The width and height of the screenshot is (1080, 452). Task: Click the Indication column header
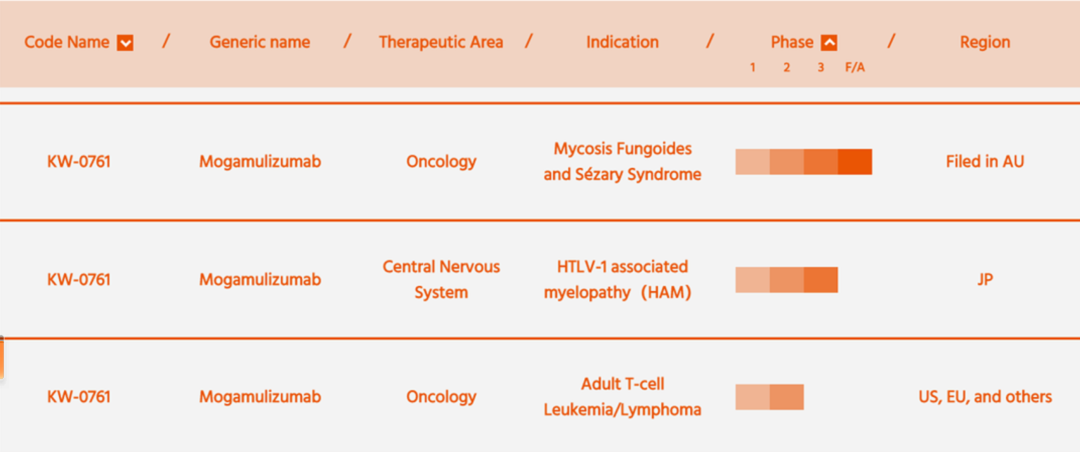(x=622, y=42)
